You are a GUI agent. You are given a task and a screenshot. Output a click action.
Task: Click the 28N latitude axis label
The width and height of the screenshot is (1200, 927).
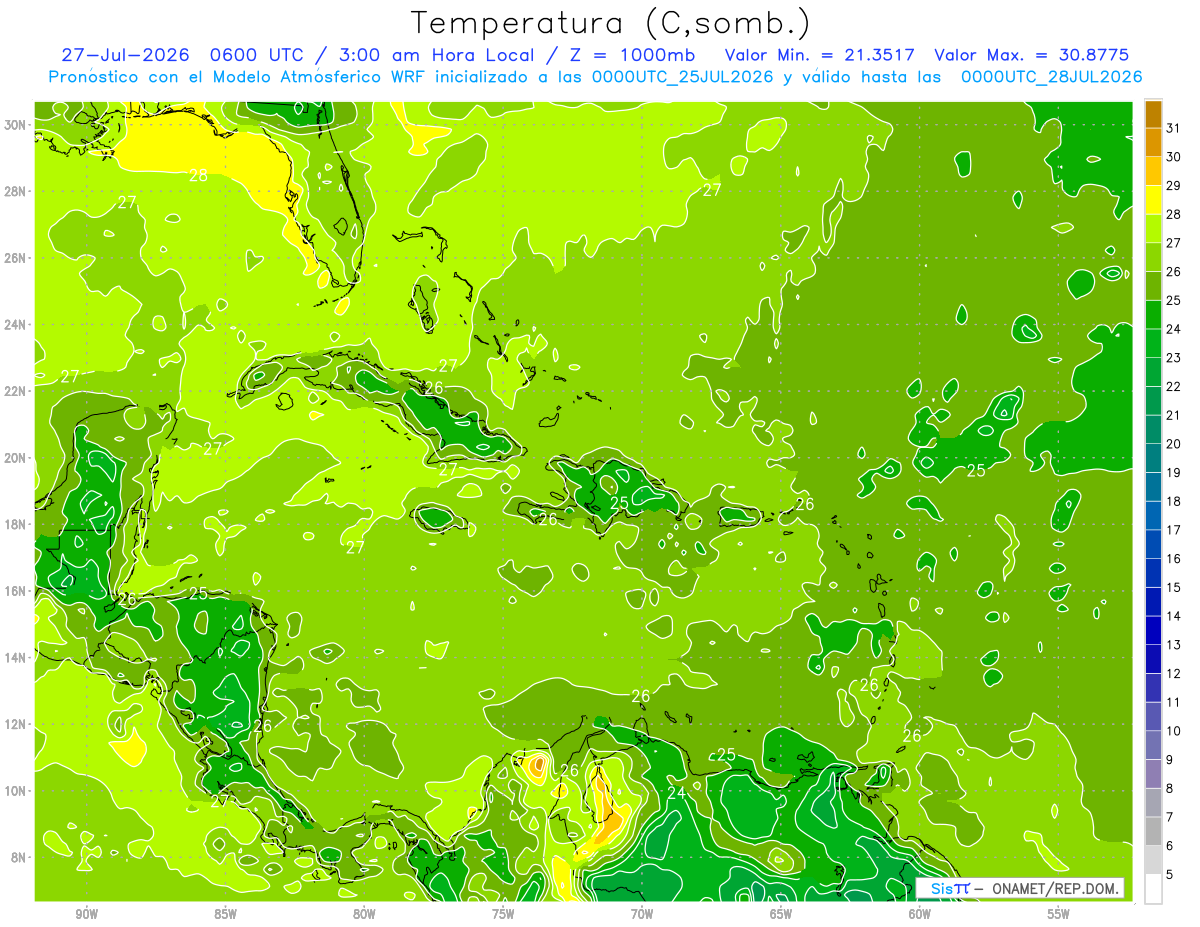[17, 191]
